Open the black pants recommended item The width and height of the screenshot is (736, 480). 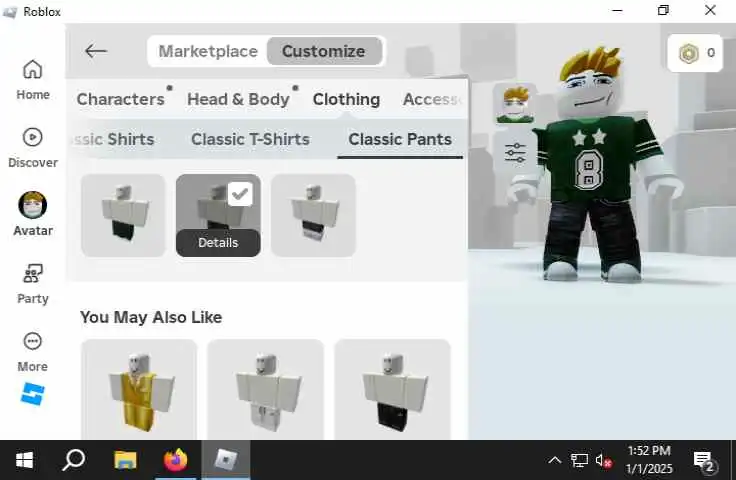[392, 389]
